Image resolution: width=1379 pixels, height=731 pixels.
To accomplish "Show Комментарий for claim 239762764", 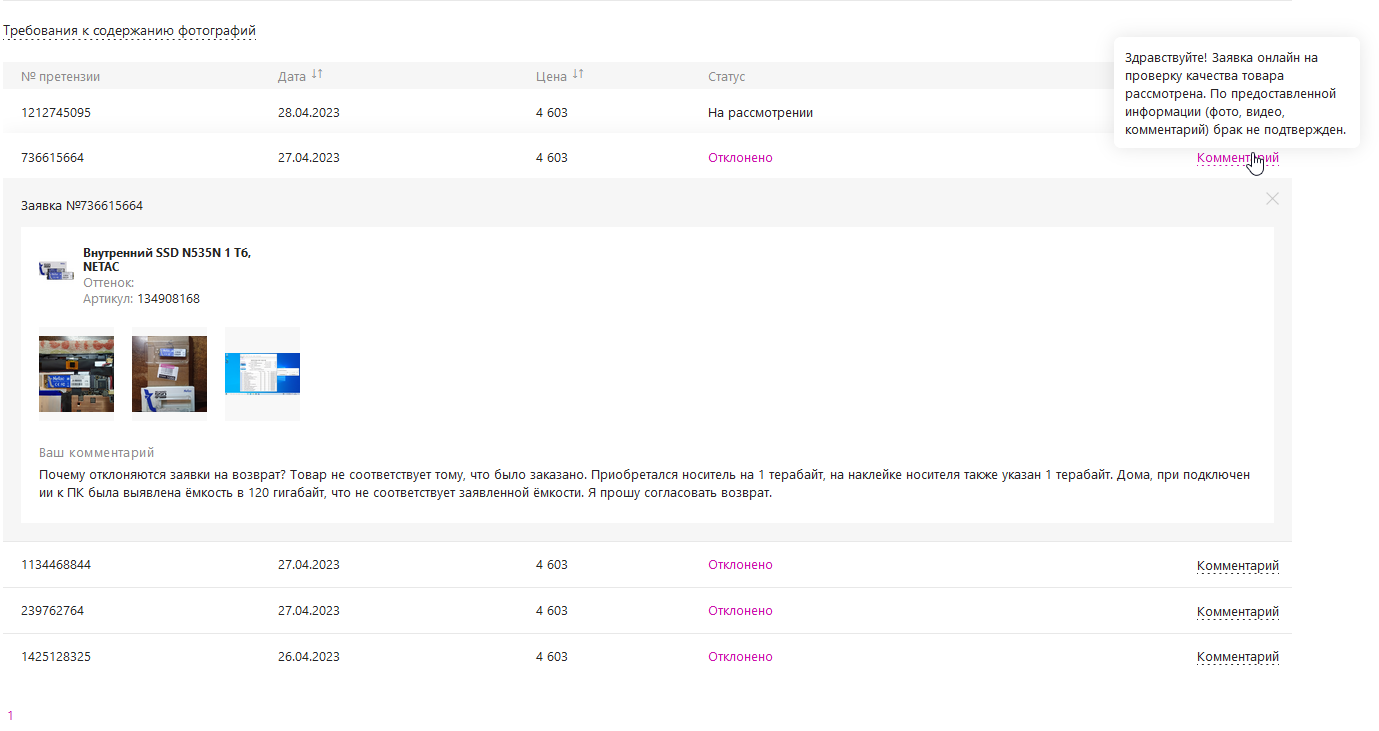I will pyautogui.click(x=1237, y=612).
